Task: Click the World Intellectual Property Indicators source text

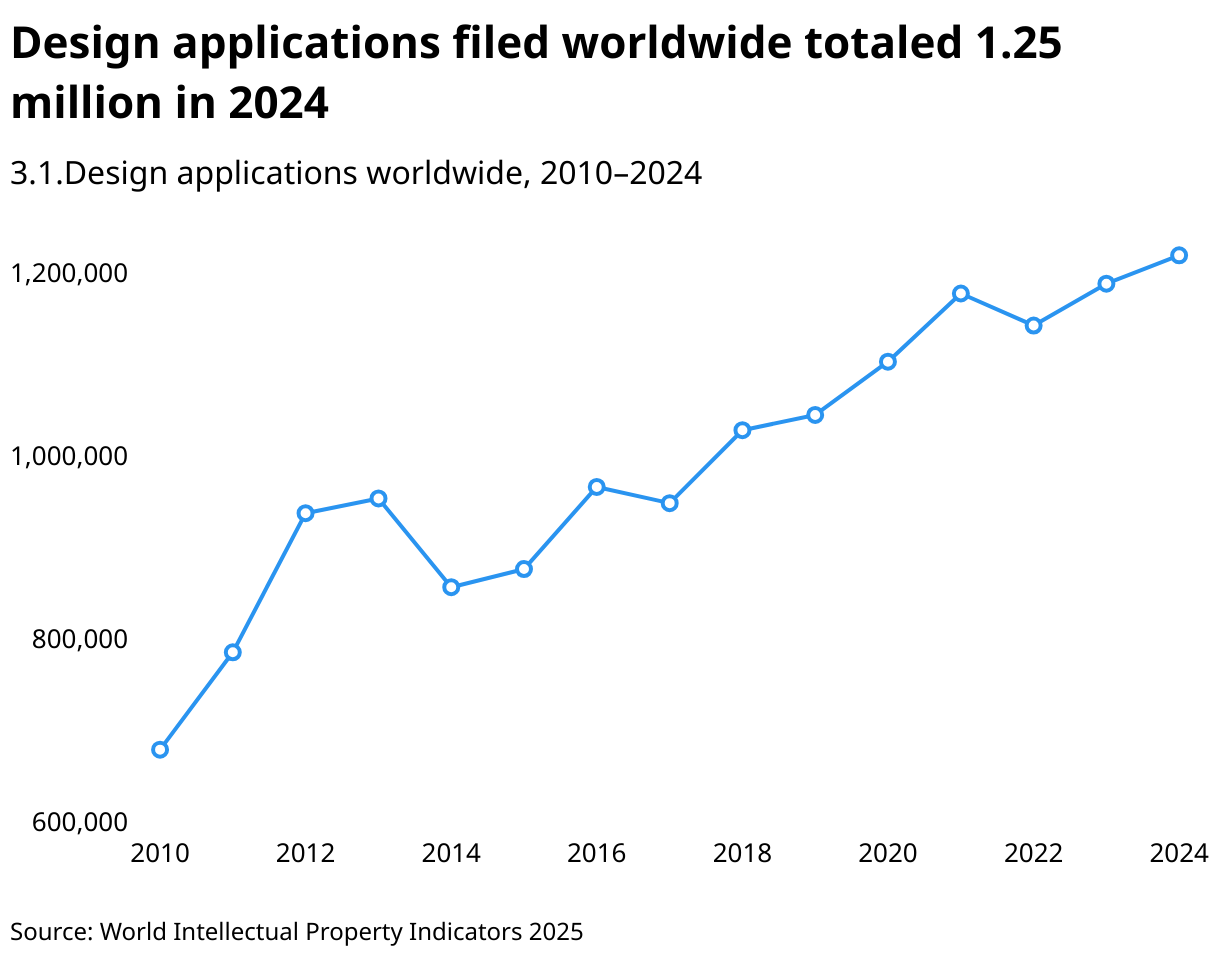Action: point(297,931)
